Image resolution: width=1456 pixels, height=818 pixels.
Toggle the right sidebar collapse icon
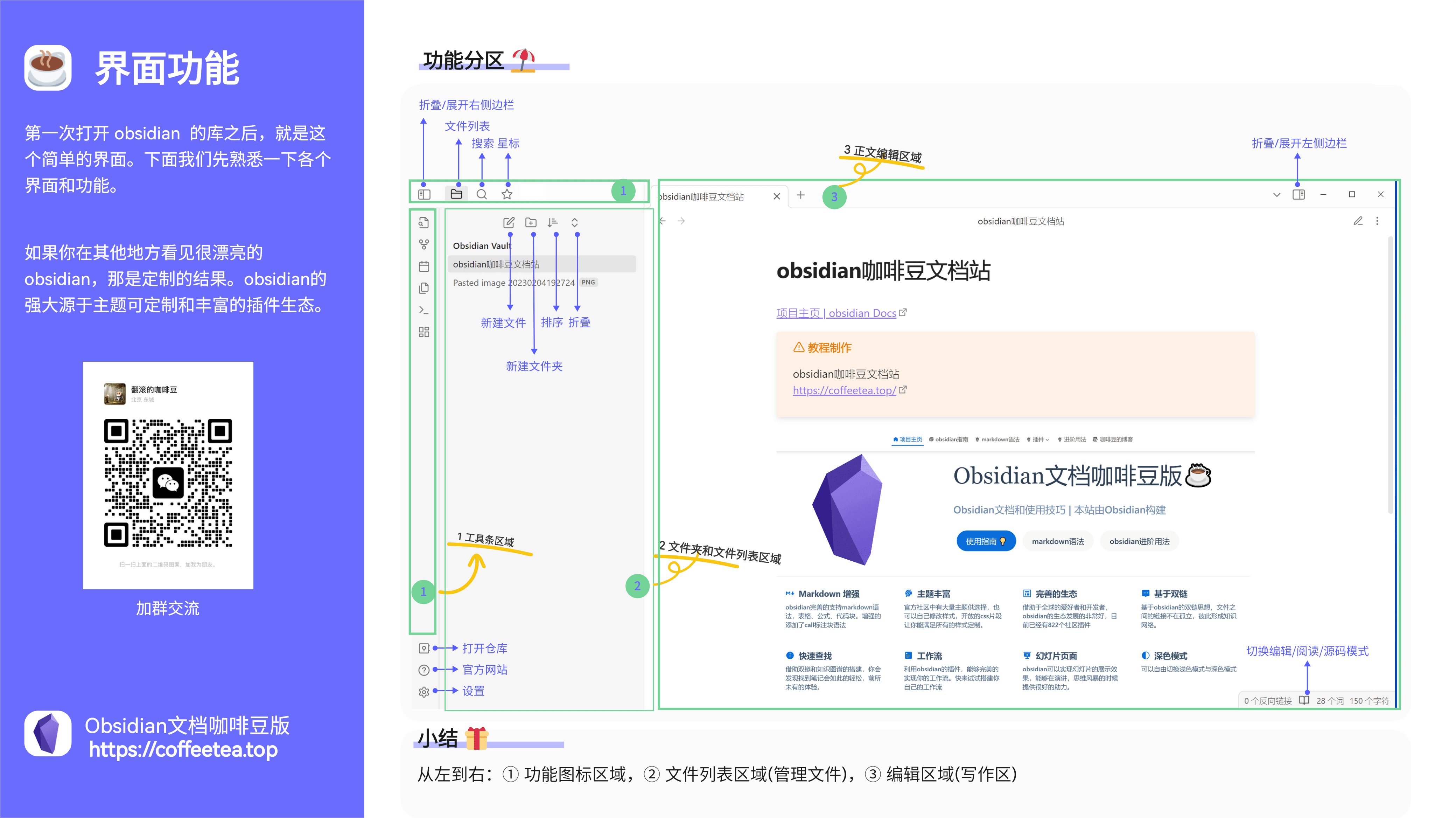point(1298,194)
